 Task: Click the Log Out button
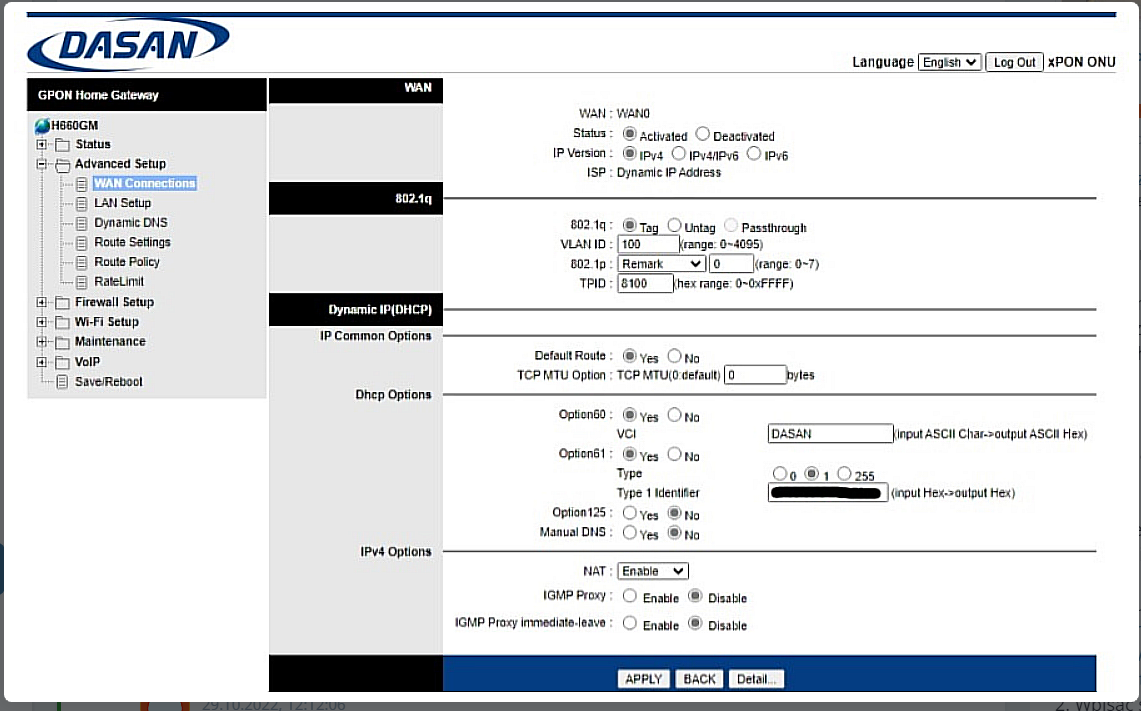pyautogui.click(x=1014, y=62)
